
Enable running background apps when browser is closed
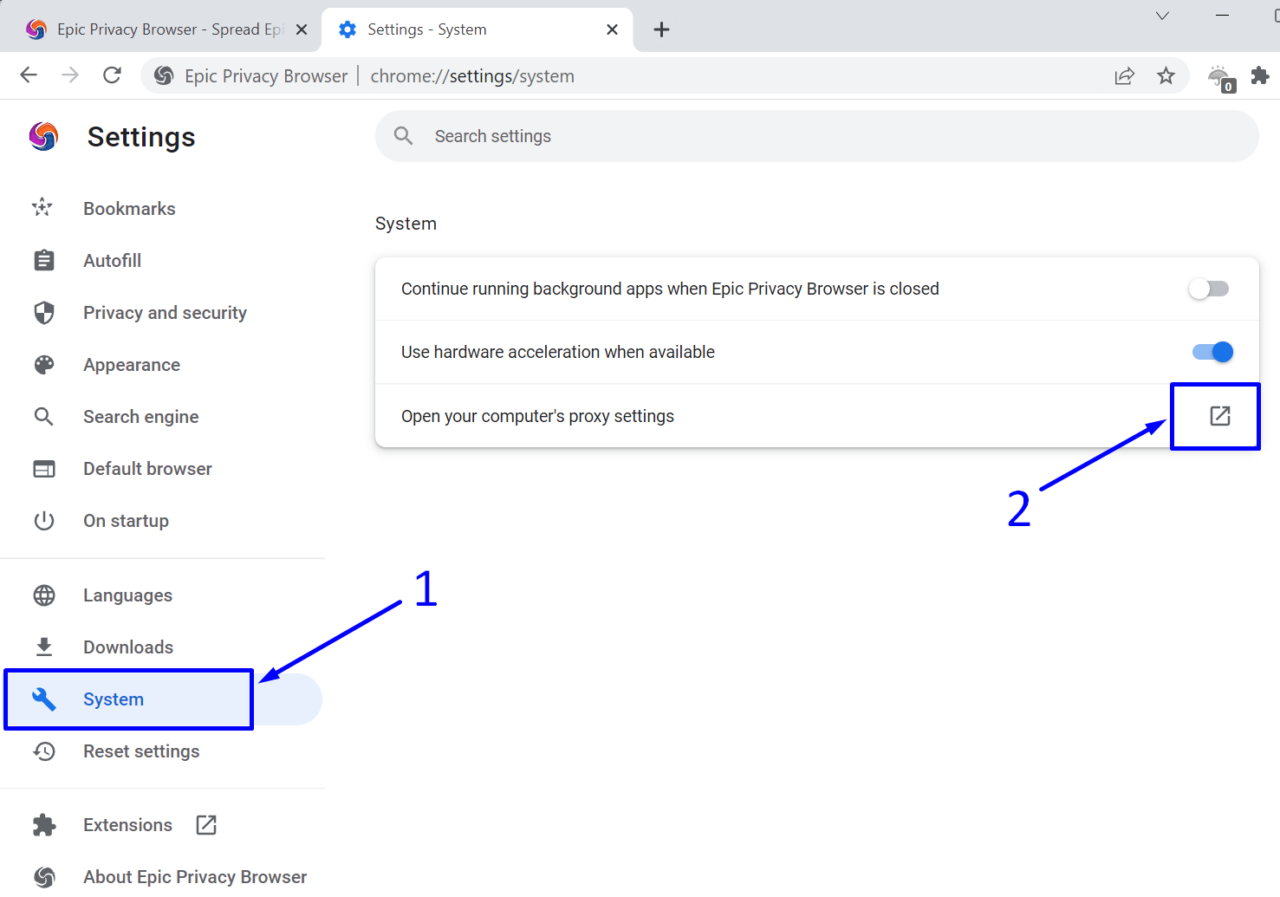pyautogui.click(x=1208, y=288)
